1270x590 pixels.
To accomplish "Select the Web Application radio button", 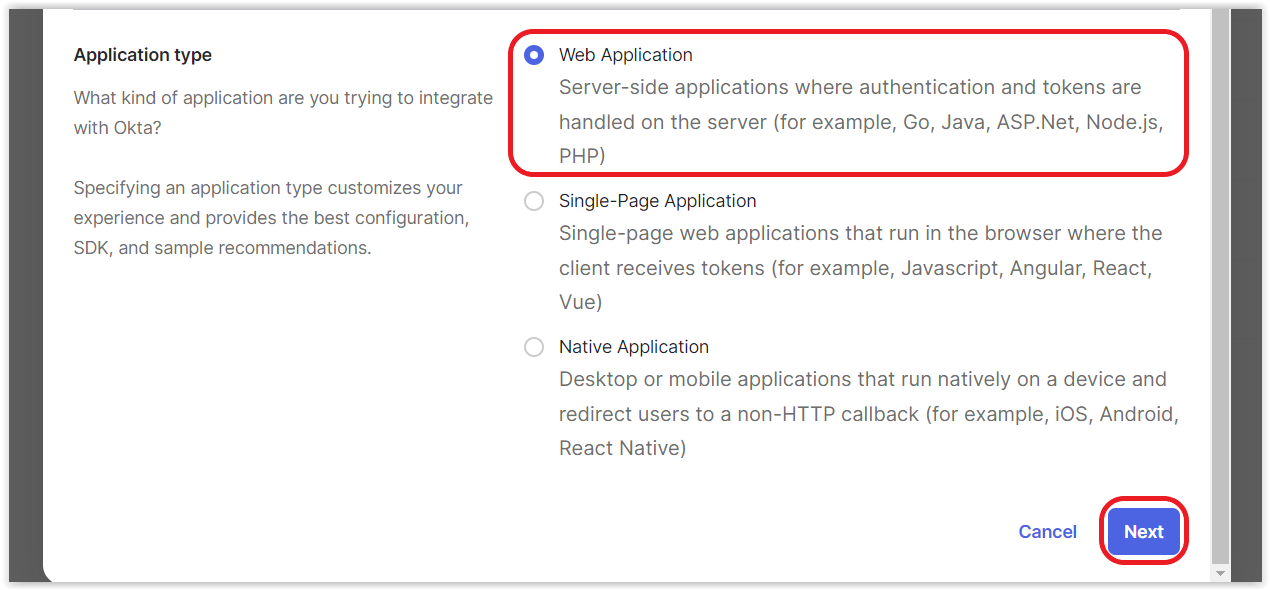I will [534, 55].
